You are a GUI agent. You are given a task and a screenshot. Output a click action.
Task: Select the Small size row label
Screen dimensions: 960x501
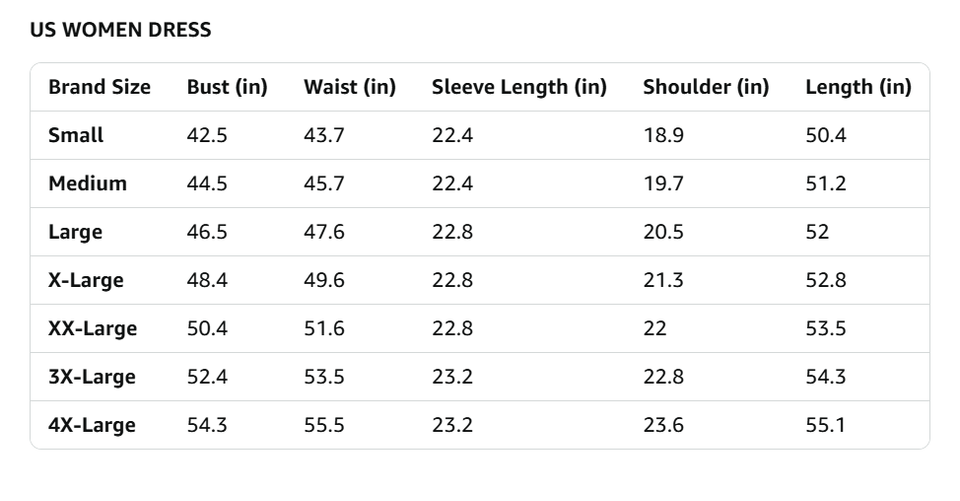76,135
